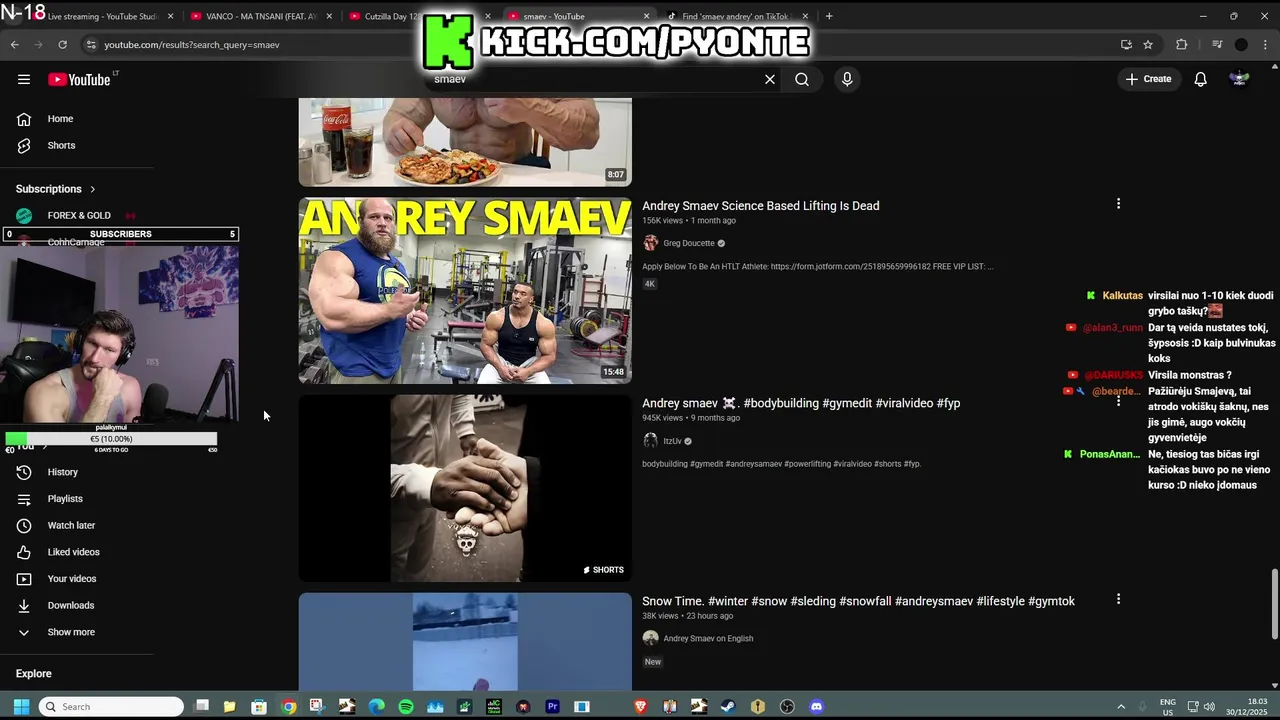This screenshot has width=1280, height=720.
Task: Open Chrome tab search dropdown
Action: [x=14, y=16]
